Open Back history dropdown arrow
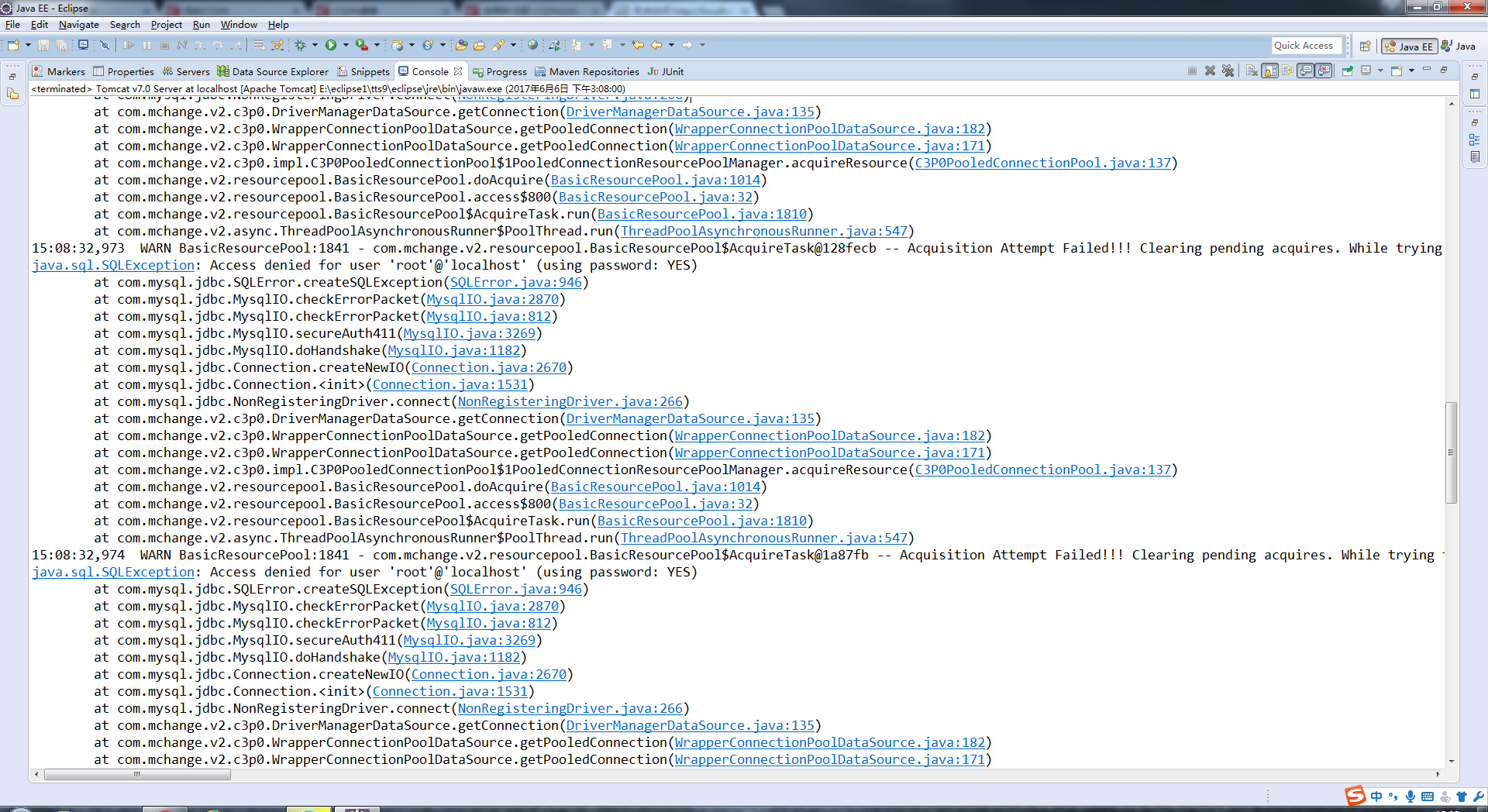 click(671, 45)
